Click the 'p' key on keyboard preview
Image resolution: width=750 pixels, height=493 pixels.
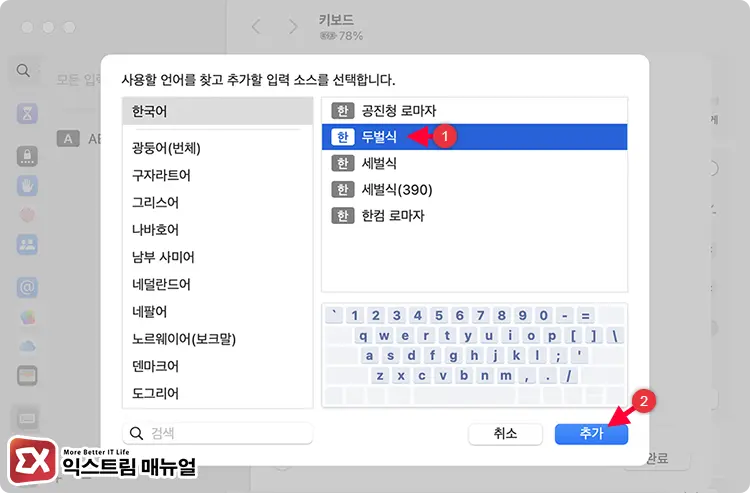click(x=552, y=336)
